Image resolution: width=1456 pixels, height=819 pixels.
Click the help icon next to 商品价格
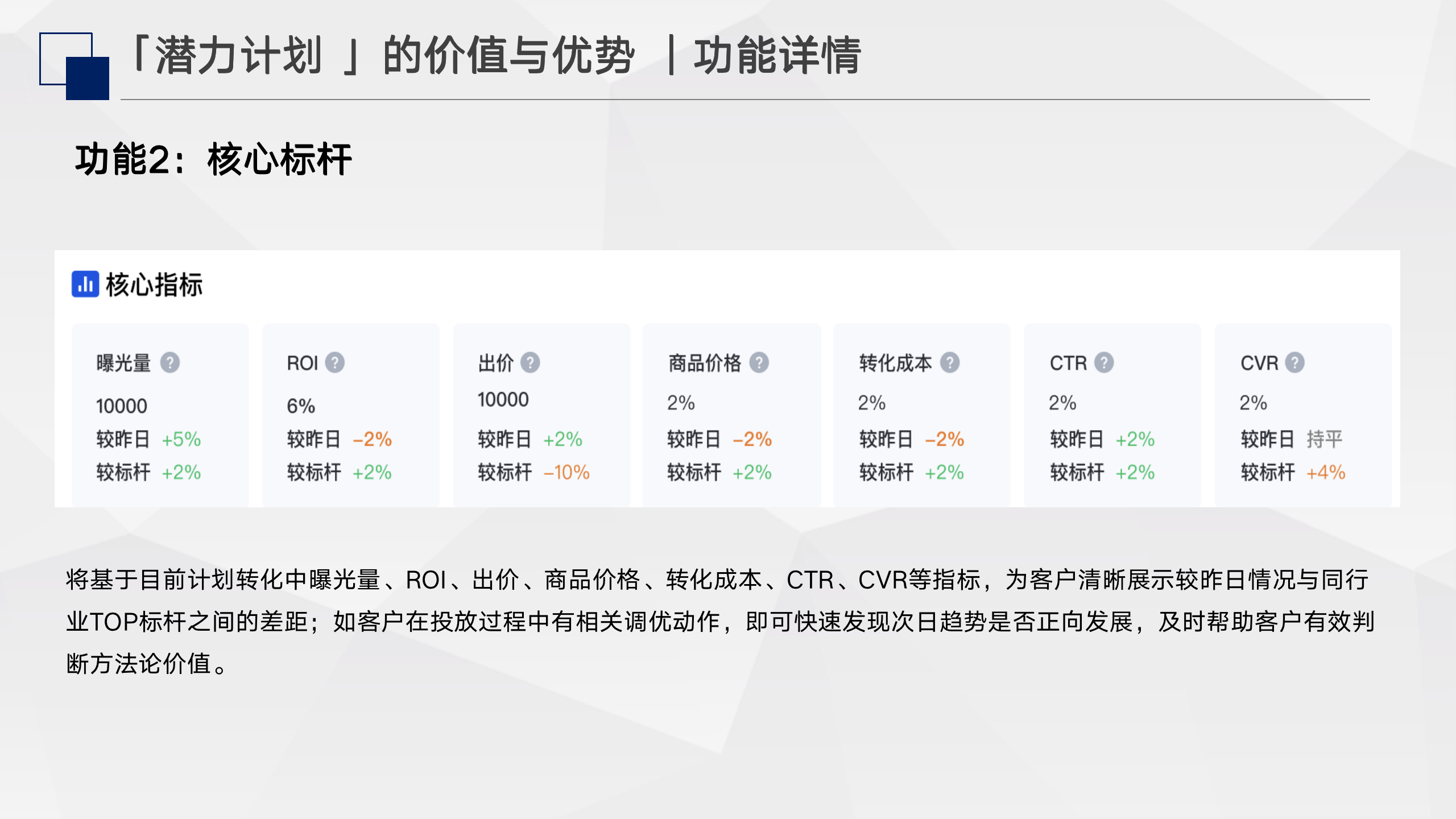pos(759,362)
